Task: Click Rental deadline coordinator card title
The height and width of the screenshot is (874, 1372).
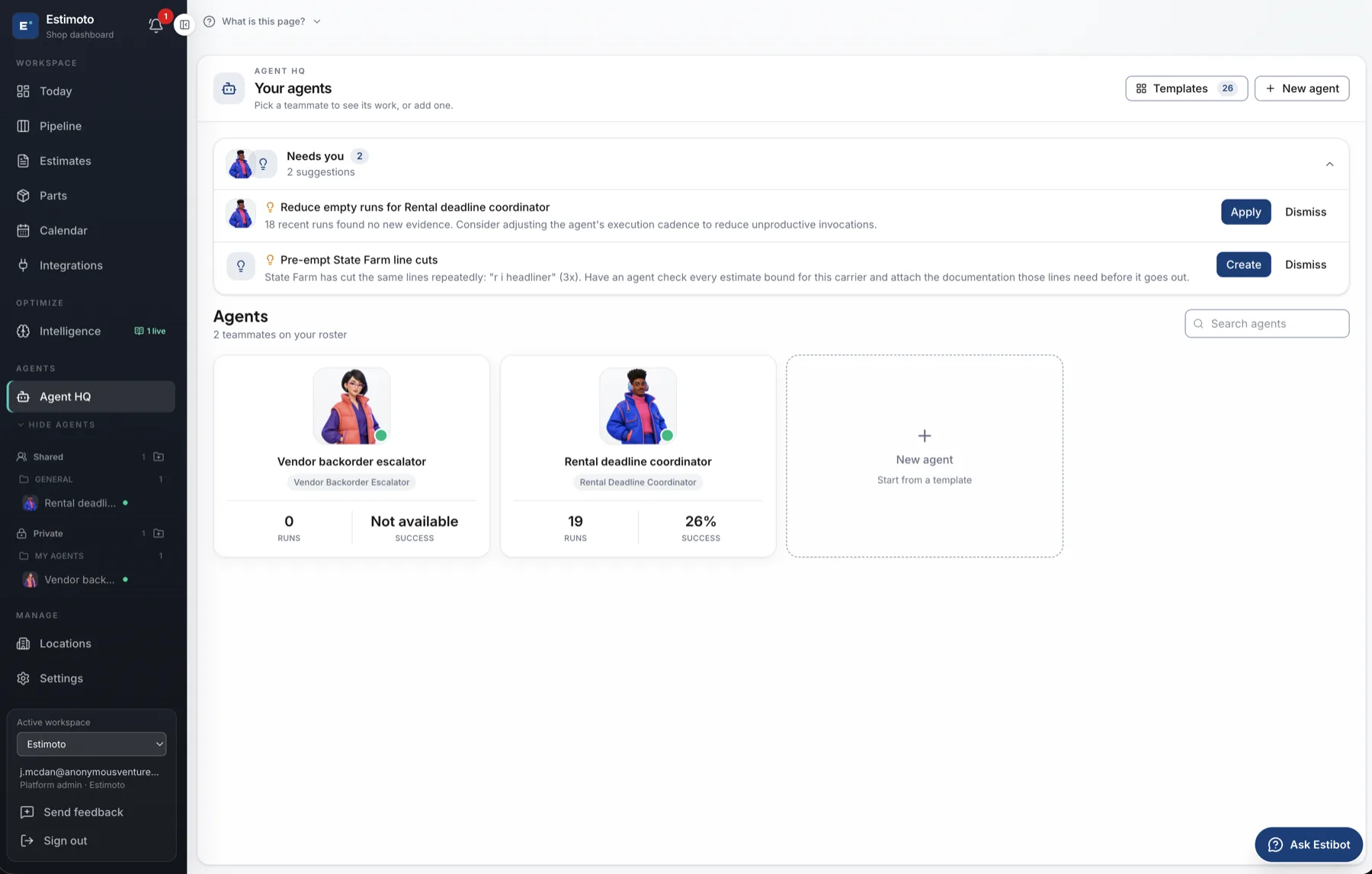Action: point(638,462)
